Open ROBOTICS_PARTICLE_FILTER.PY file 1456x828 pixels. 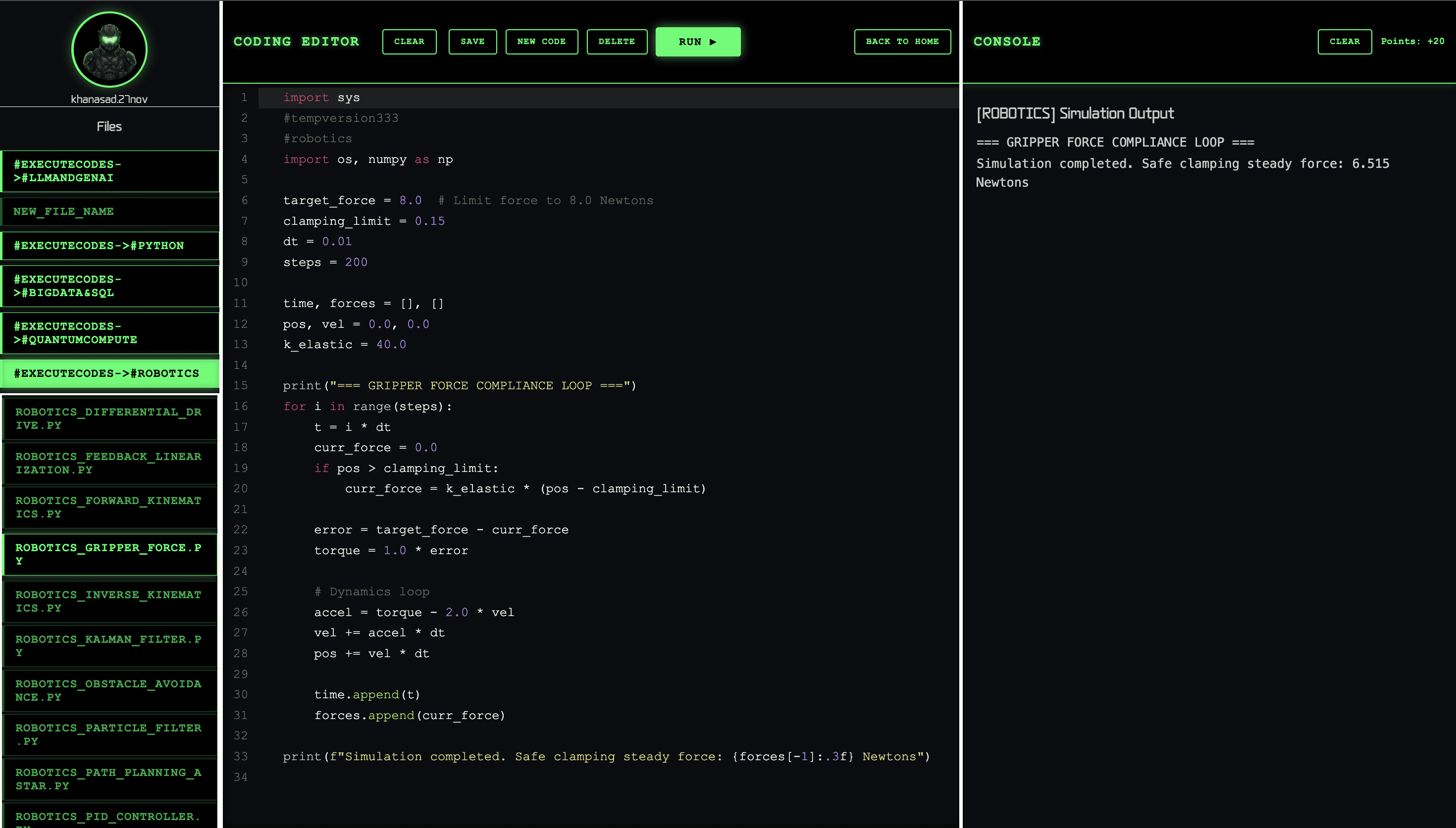point(110,735)
